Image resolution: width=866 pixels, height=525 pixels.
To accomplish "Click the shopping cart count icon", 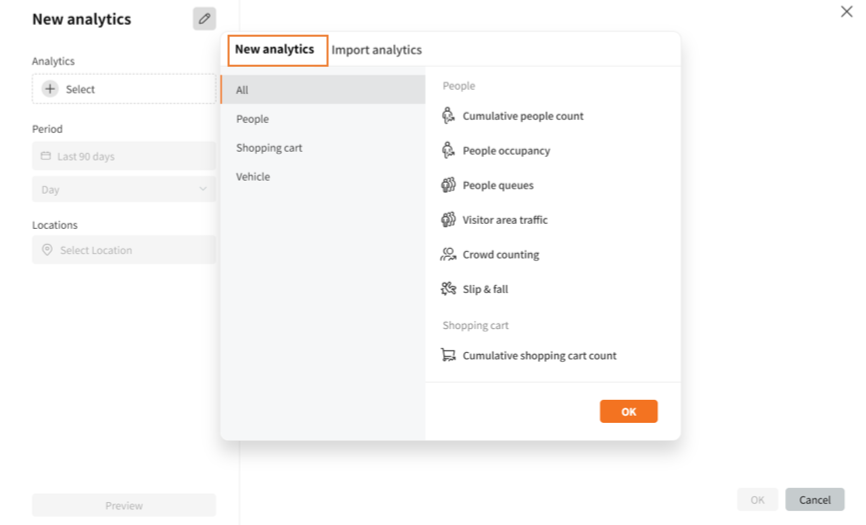I will click(448, 355).
